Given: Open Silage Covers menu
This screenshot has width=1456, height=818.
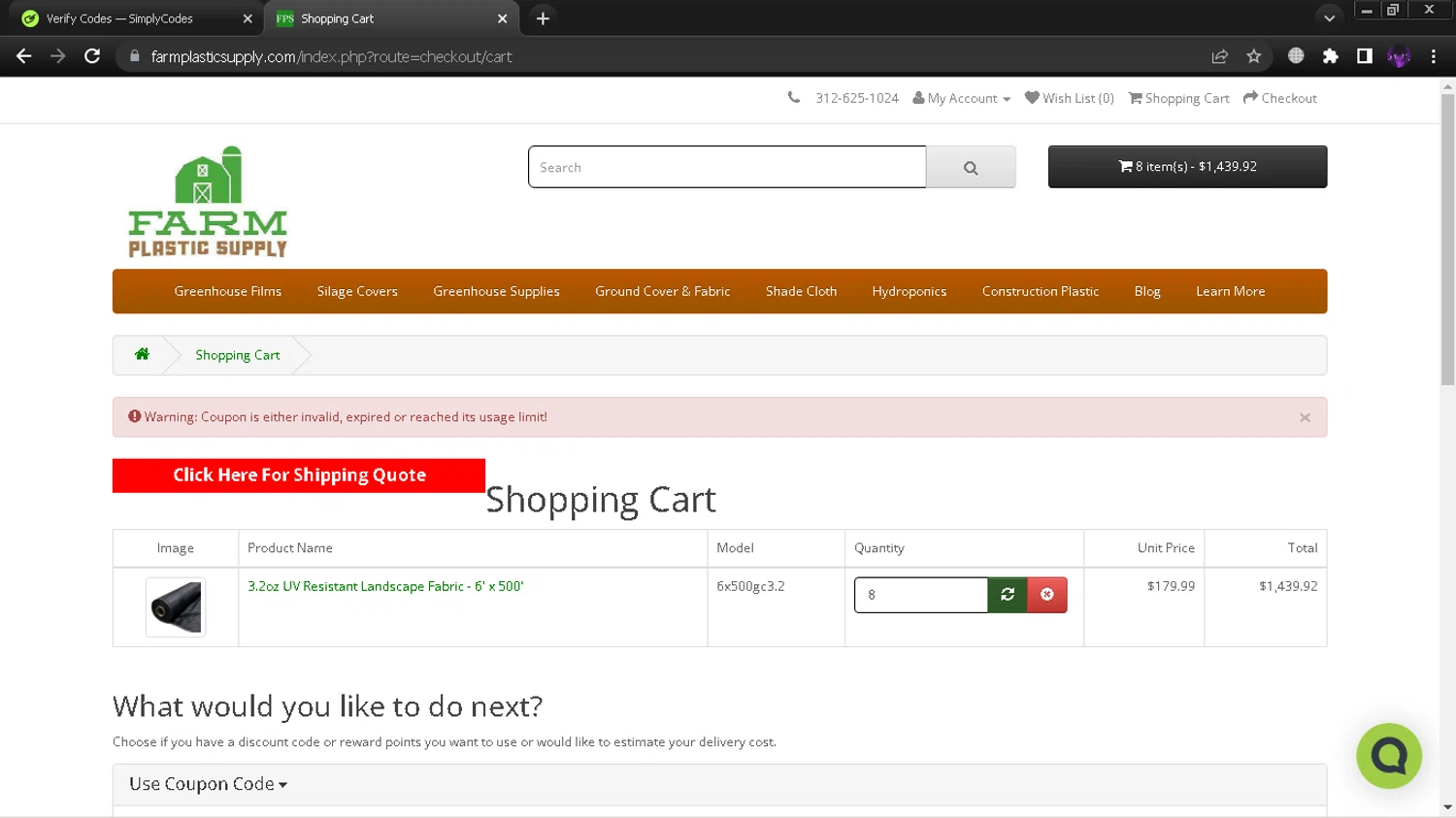Looking at the screenshot, I should [357, 291].
